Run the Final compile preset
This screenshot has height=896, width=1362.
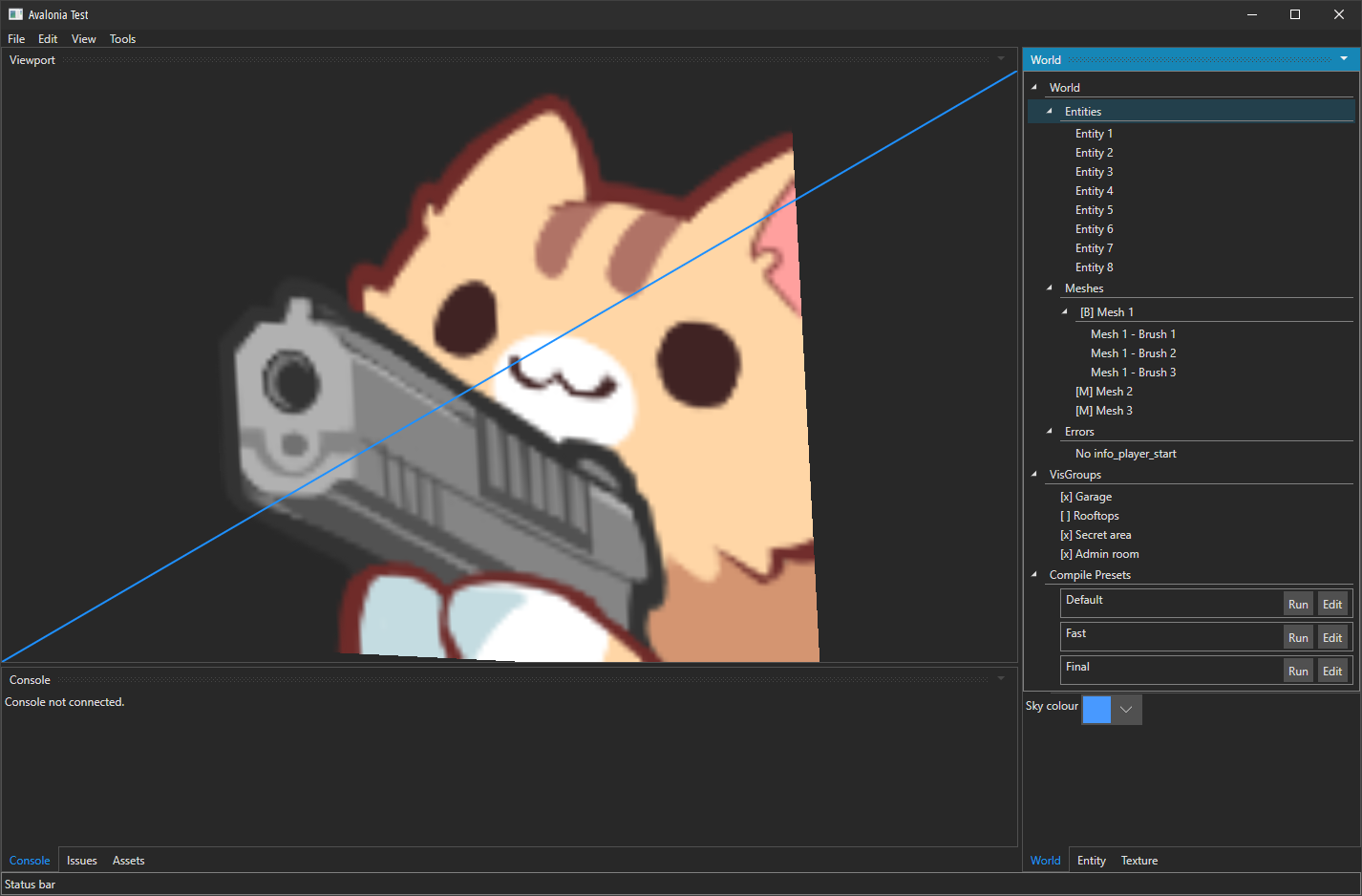[1298, 671]
